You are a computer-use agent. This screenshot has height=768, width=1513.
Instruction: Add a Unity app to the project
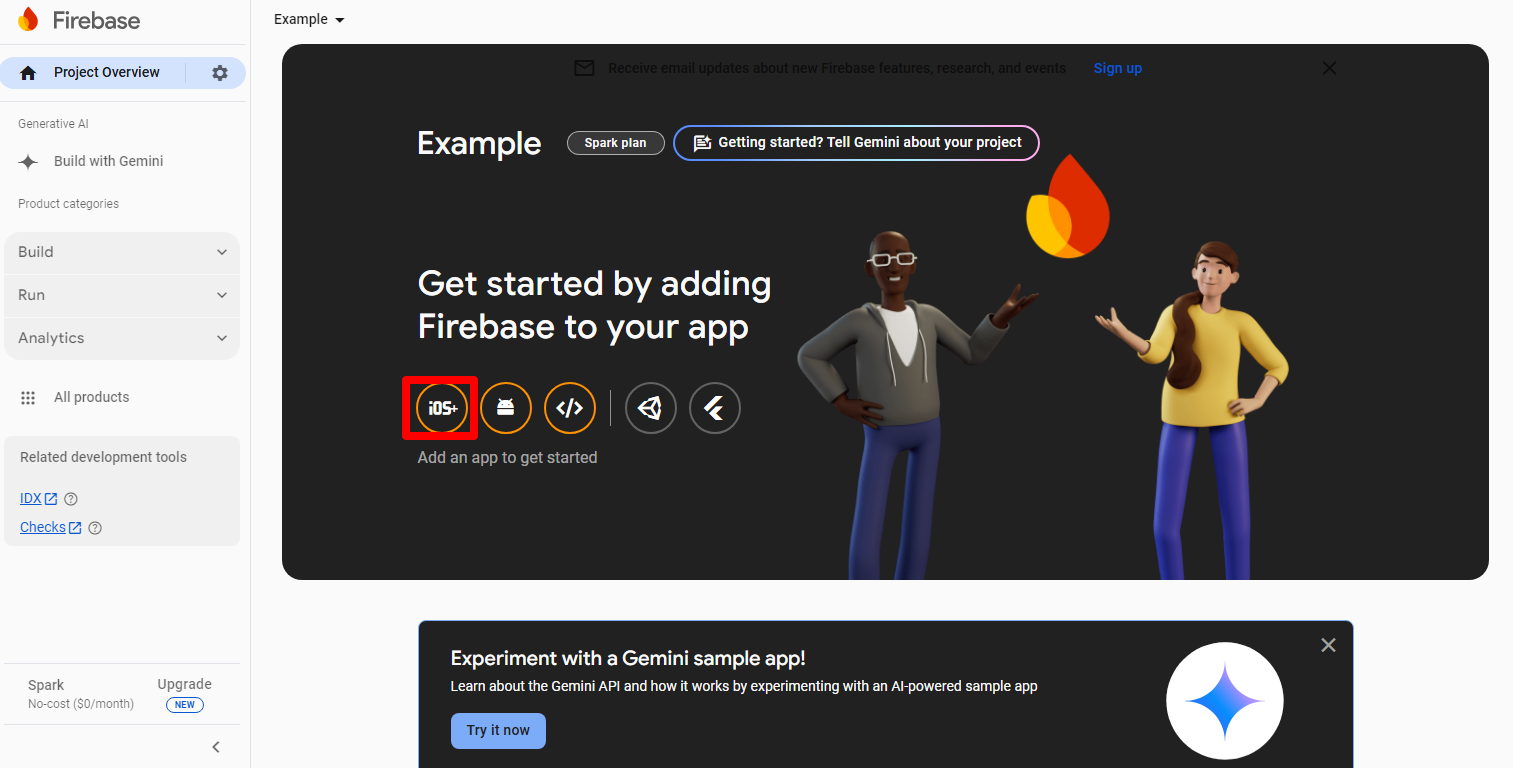coord(651,408)
